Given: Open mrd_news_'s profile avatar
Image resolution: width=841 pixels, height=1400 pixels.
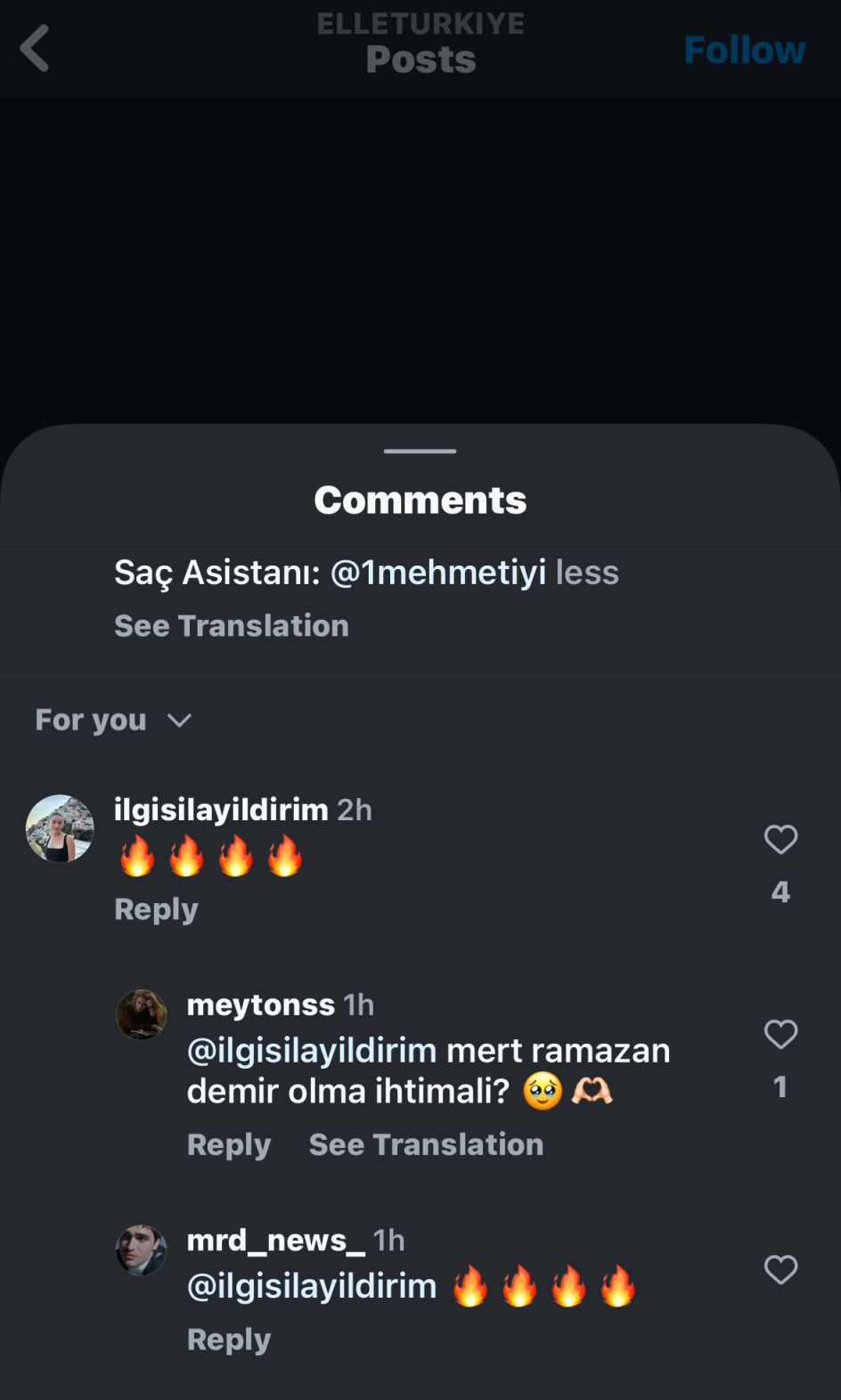Looking at the screenshot, I should tap(142, 1249).
